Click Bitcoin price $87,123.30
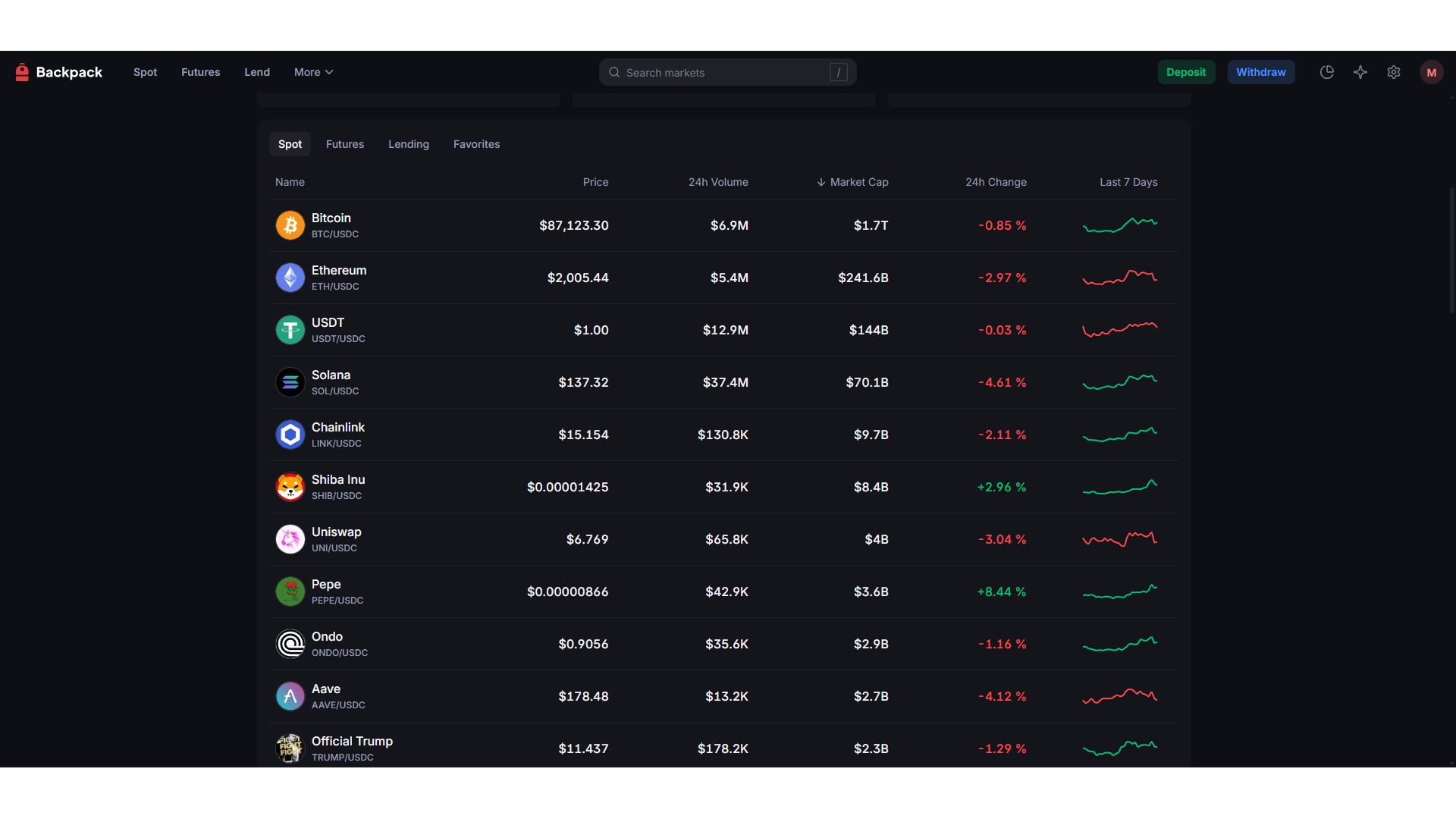1456x819 pixels. click(x=574, y=225)
